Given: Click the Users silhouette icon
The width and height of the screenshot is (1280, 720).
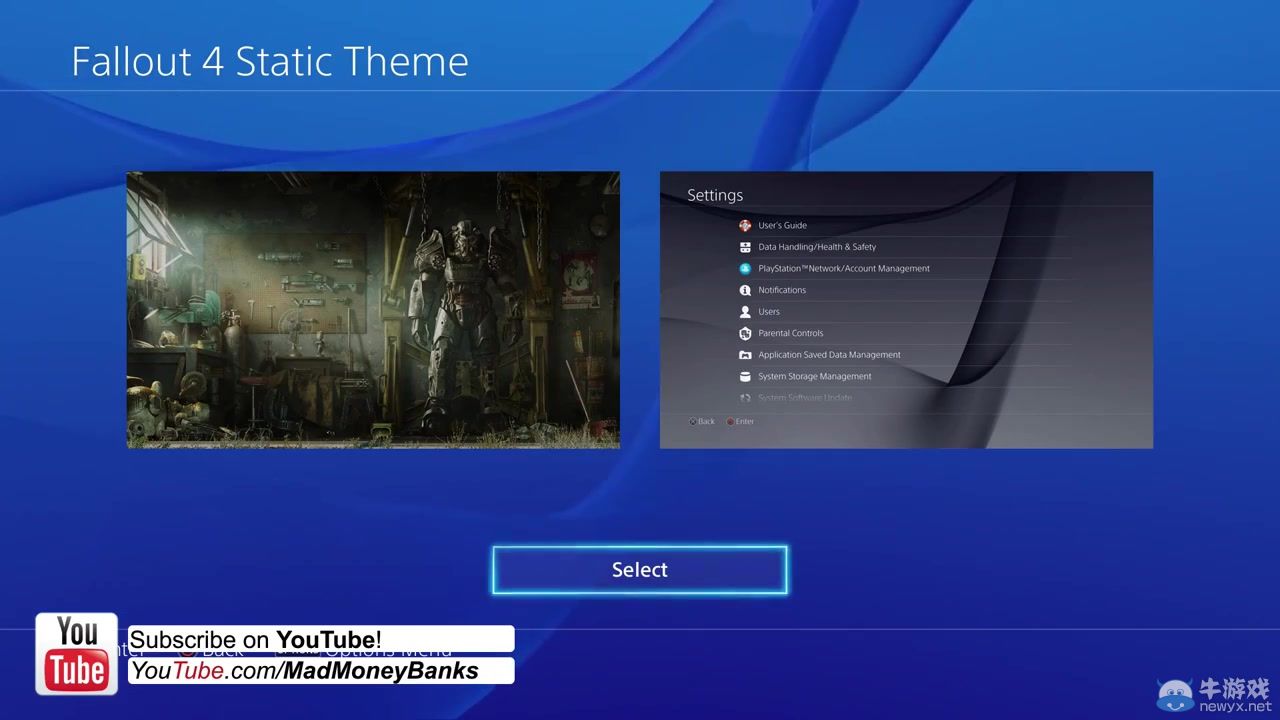Looking at the screenshot, I should (745, 312).
